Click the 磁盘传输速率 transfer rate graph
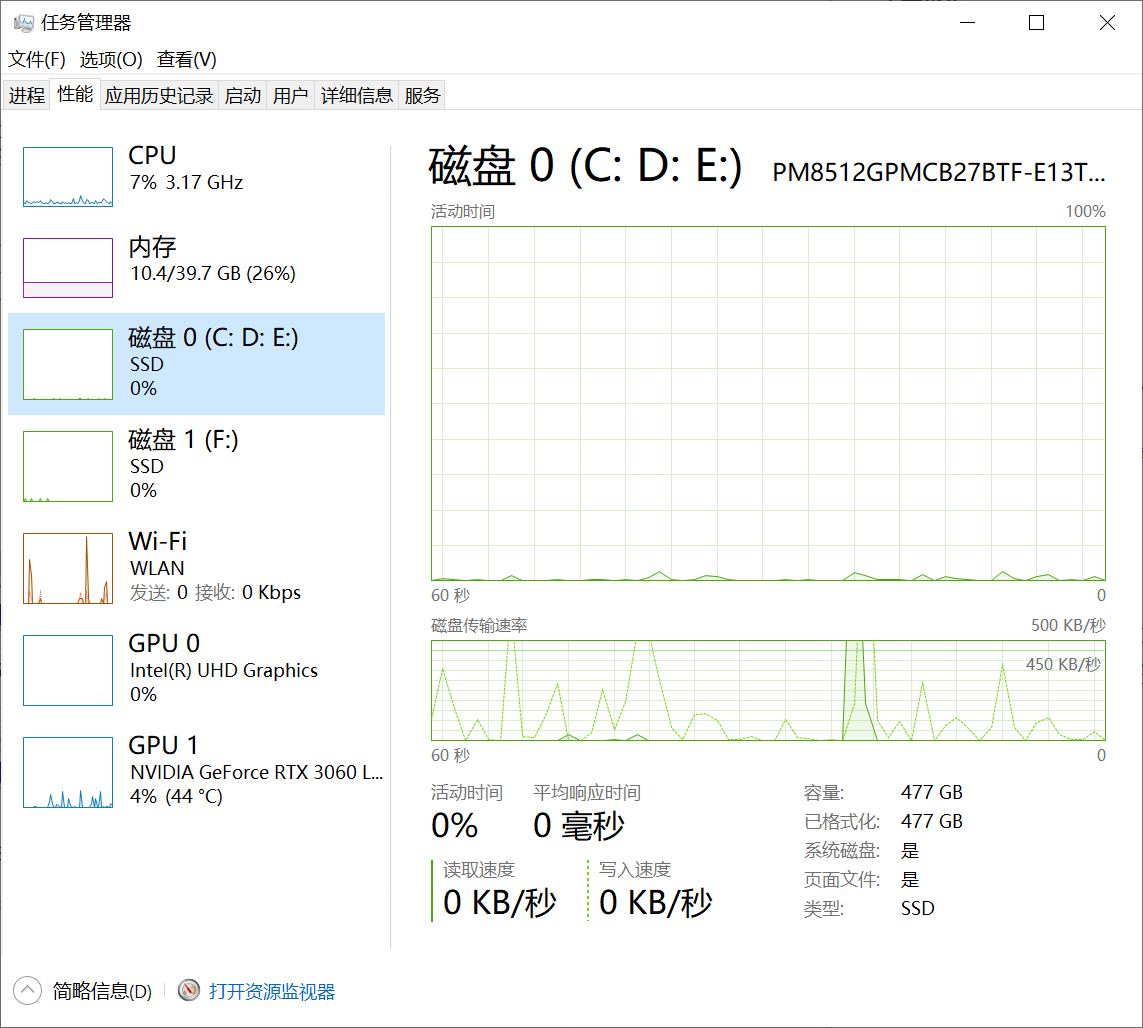Viewport: 1143px width, 1028px height. point(768,690)
